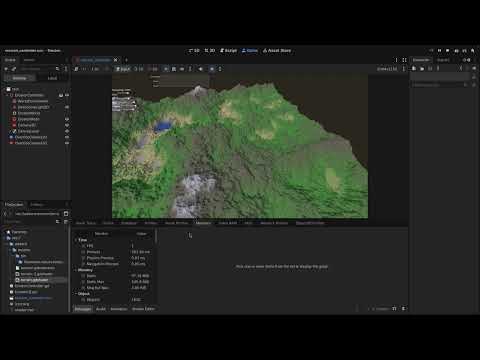
Task: Open the Errors debugger tab
Action: [108, 223]
